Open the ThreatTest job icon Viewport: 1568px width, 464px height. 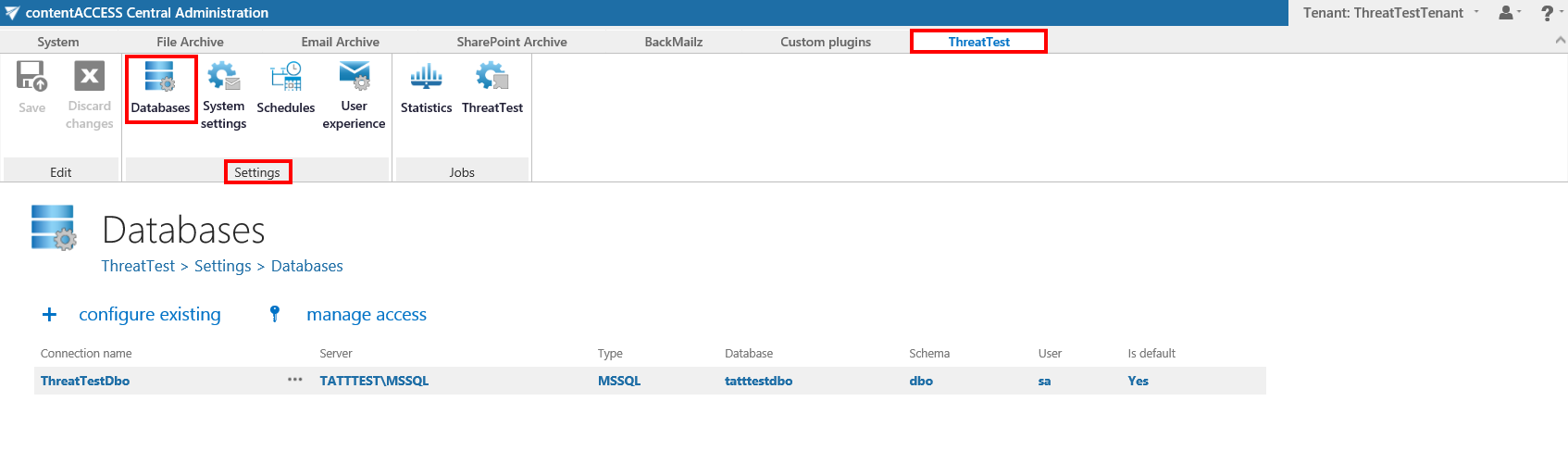coord(492,77)
